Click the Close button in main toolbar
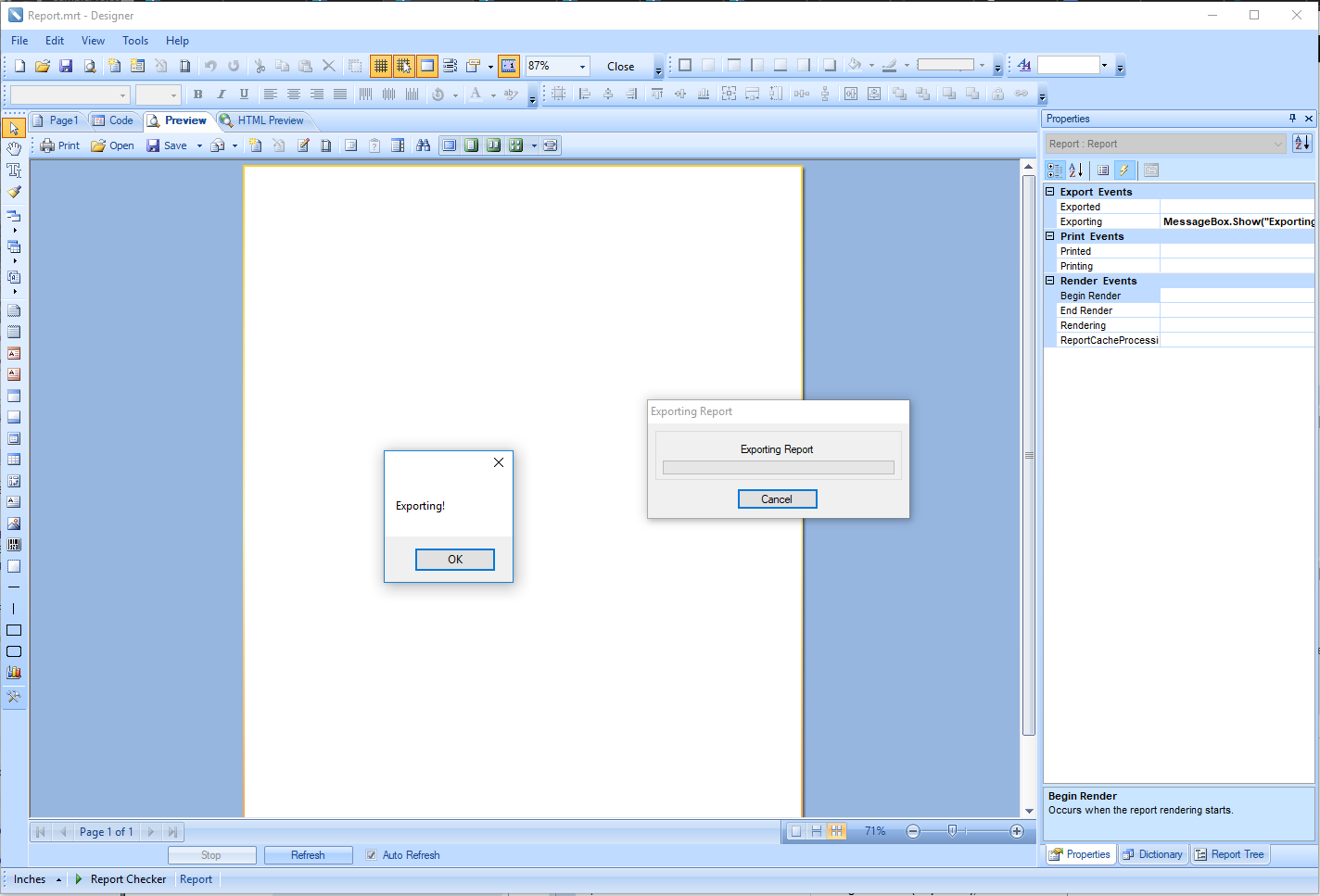The width and height of the screenshot is (1320, 896). (620, 67)
